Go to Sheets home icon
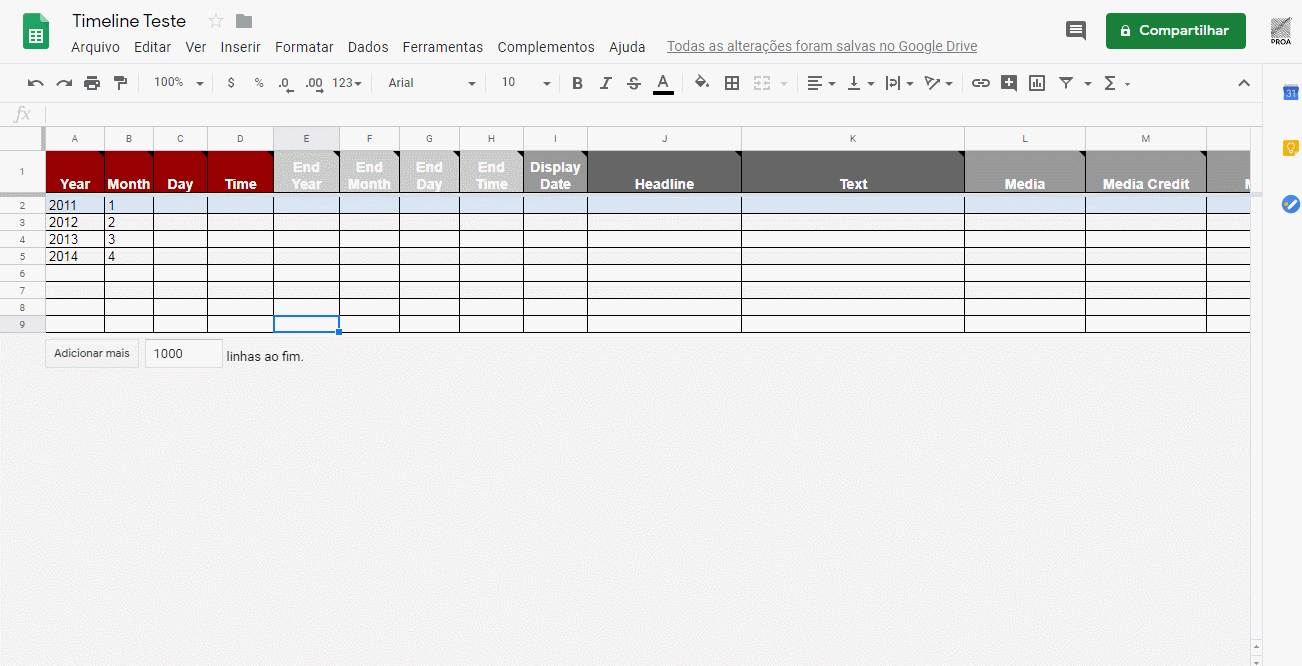This screenshot has height=666, width=1302. pyautogui.click(x=36, y=31)
